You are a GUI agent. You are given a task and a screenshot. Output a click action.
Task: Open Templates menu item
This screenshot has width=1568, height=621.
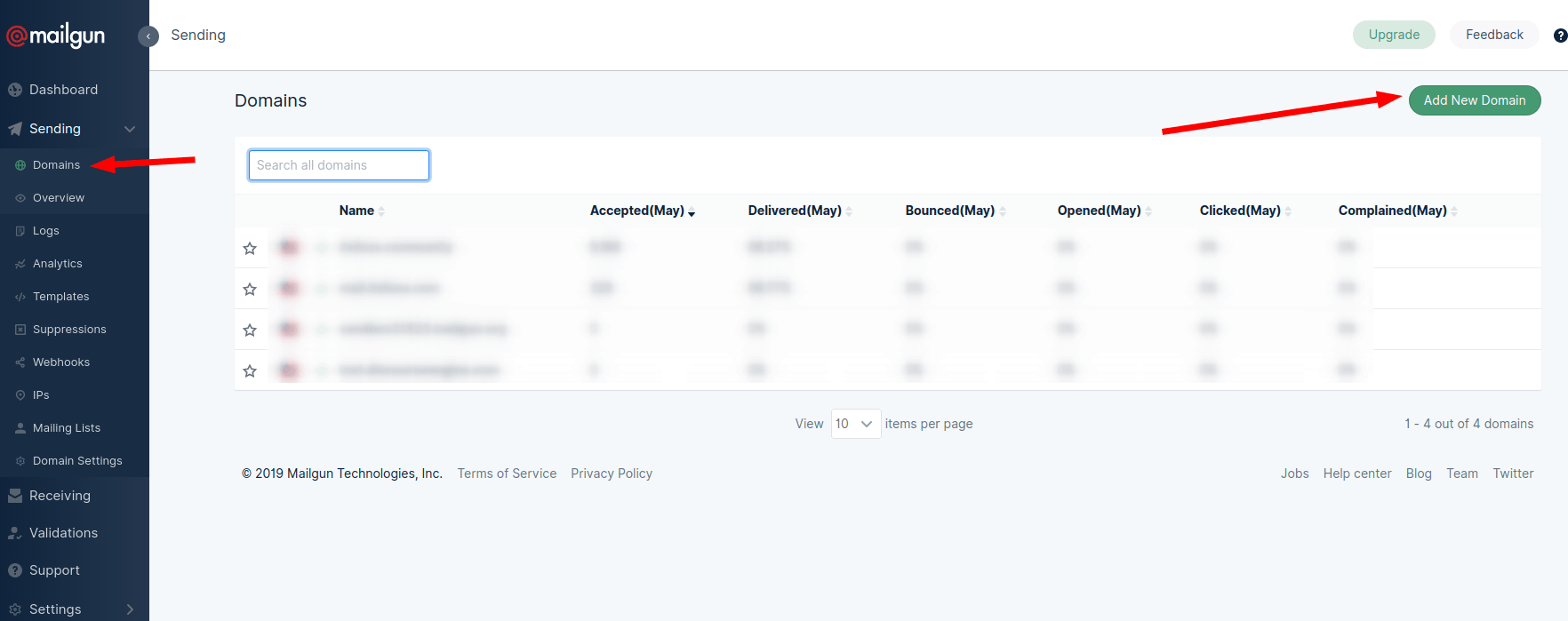(x=61, y=297)
